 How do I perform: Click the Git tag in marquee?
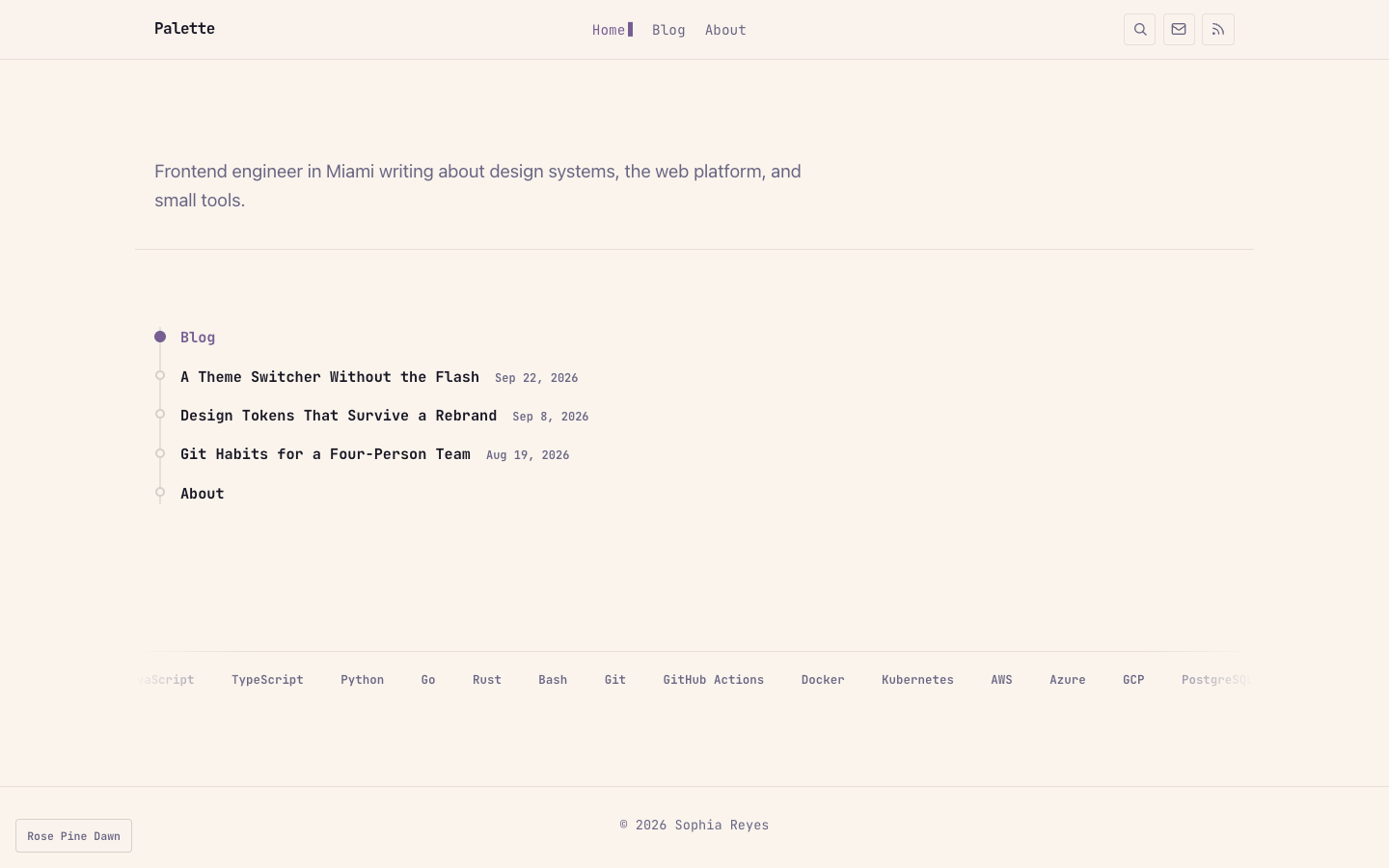[615, 680]
